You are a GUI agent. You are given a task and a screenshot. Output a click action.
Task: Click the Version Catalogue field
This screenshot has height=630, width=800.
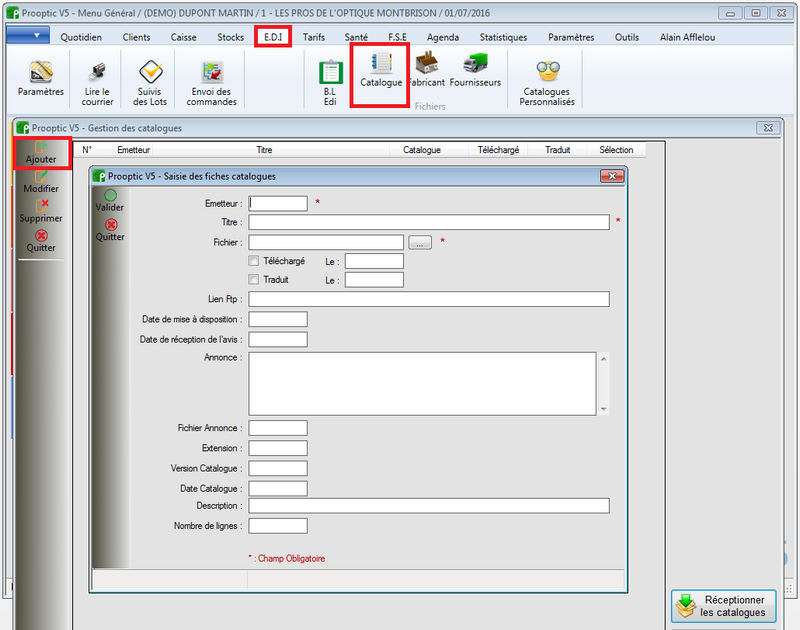278,468
